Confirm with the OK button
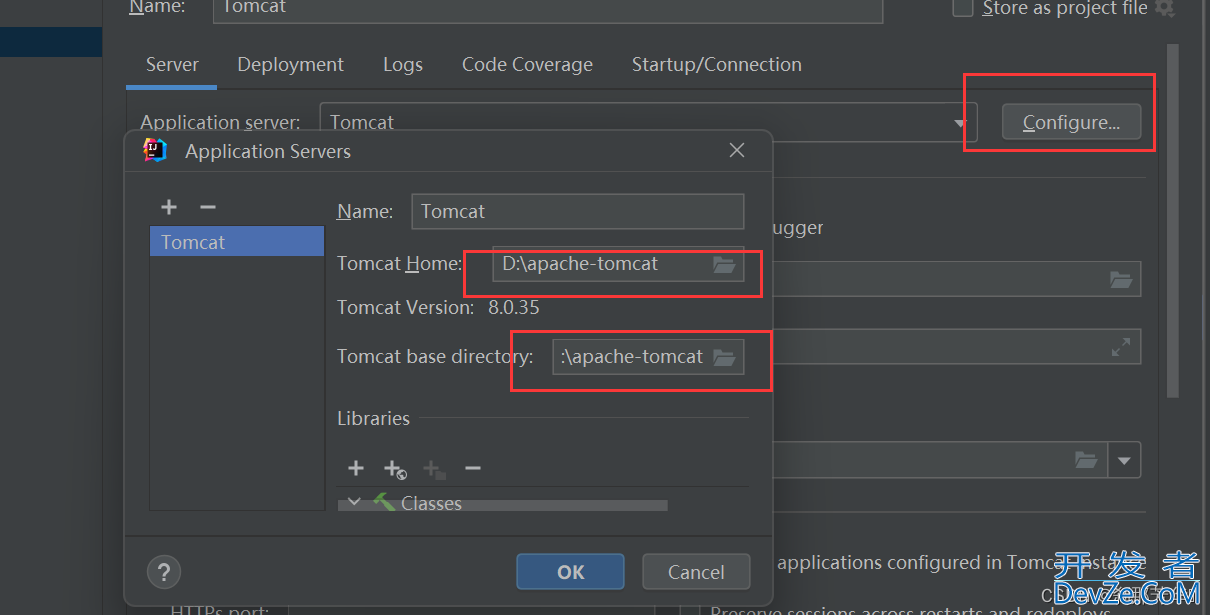Viewport: 1210px width, 615px height. (x=571, y=572)
